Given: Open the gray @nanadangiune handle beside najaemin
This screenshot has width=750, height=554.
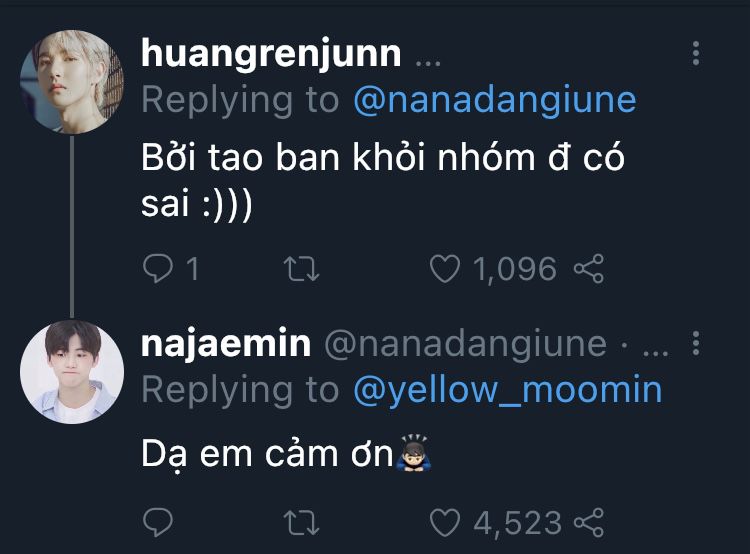Looking at the screenshot, I should 465,344.
